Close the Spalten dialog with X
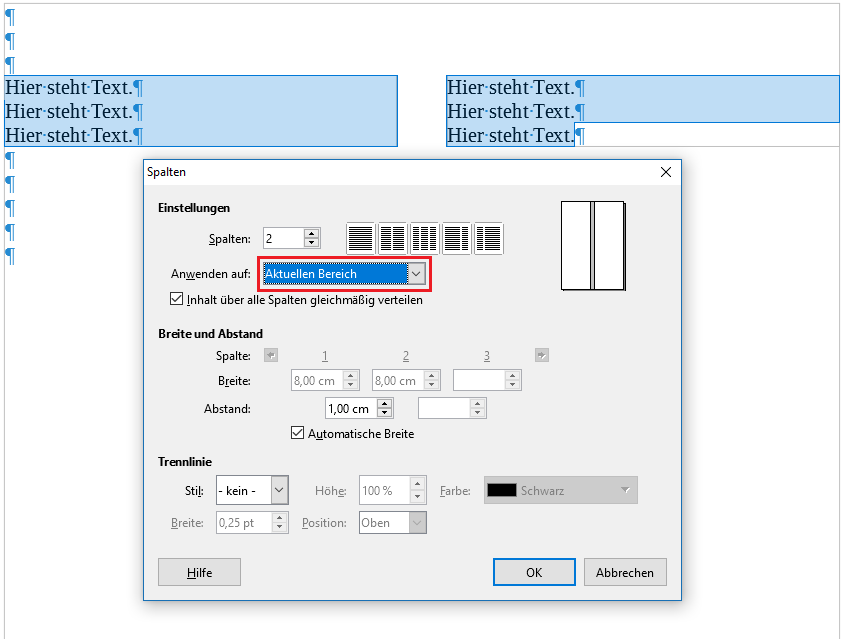 [666, 172]
